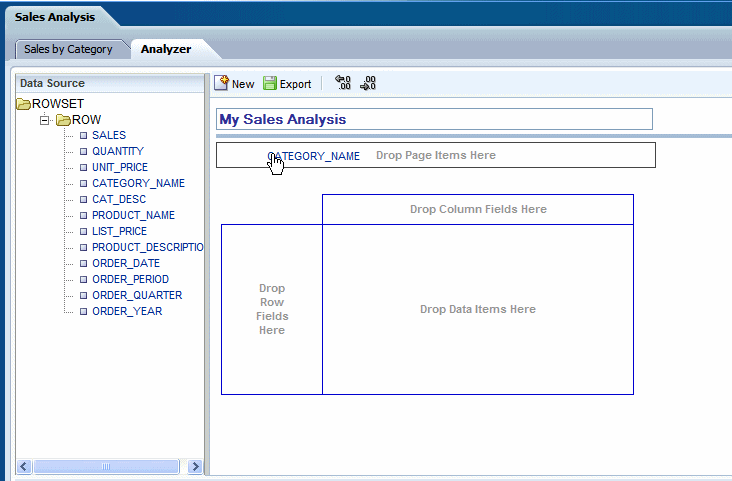Click the Export button label

[x=295, y=84]
